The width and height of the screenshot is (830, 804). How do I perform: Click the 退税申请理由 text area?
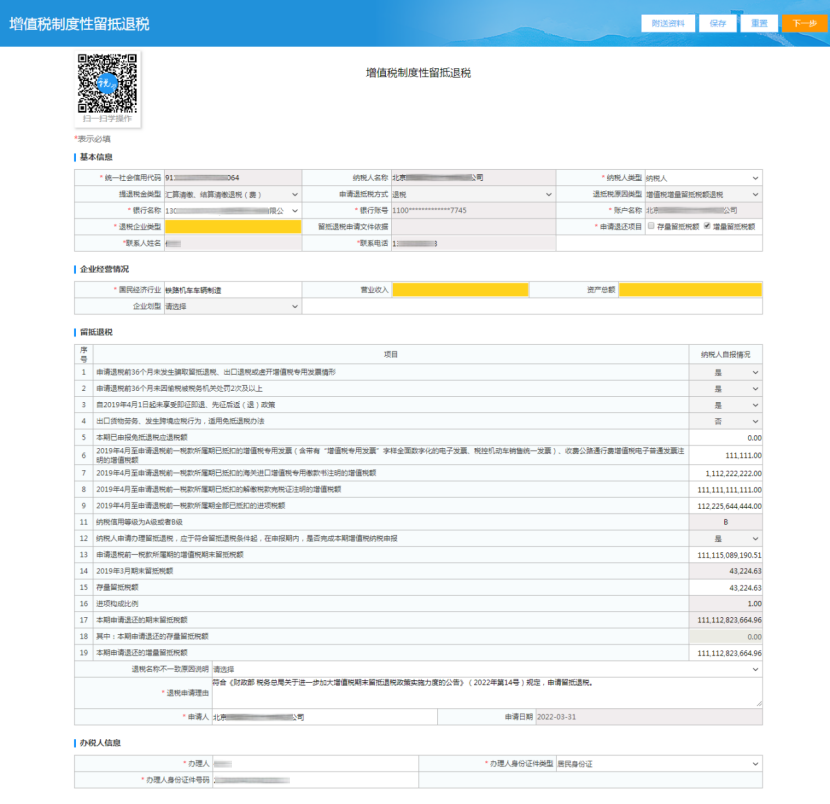(487, 693)
